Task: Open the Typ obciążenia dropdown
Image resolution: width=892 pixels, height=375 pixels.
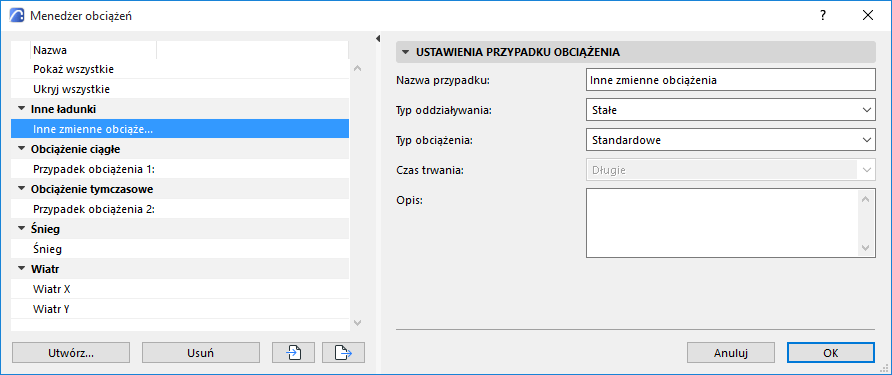Action: (730, 139)
